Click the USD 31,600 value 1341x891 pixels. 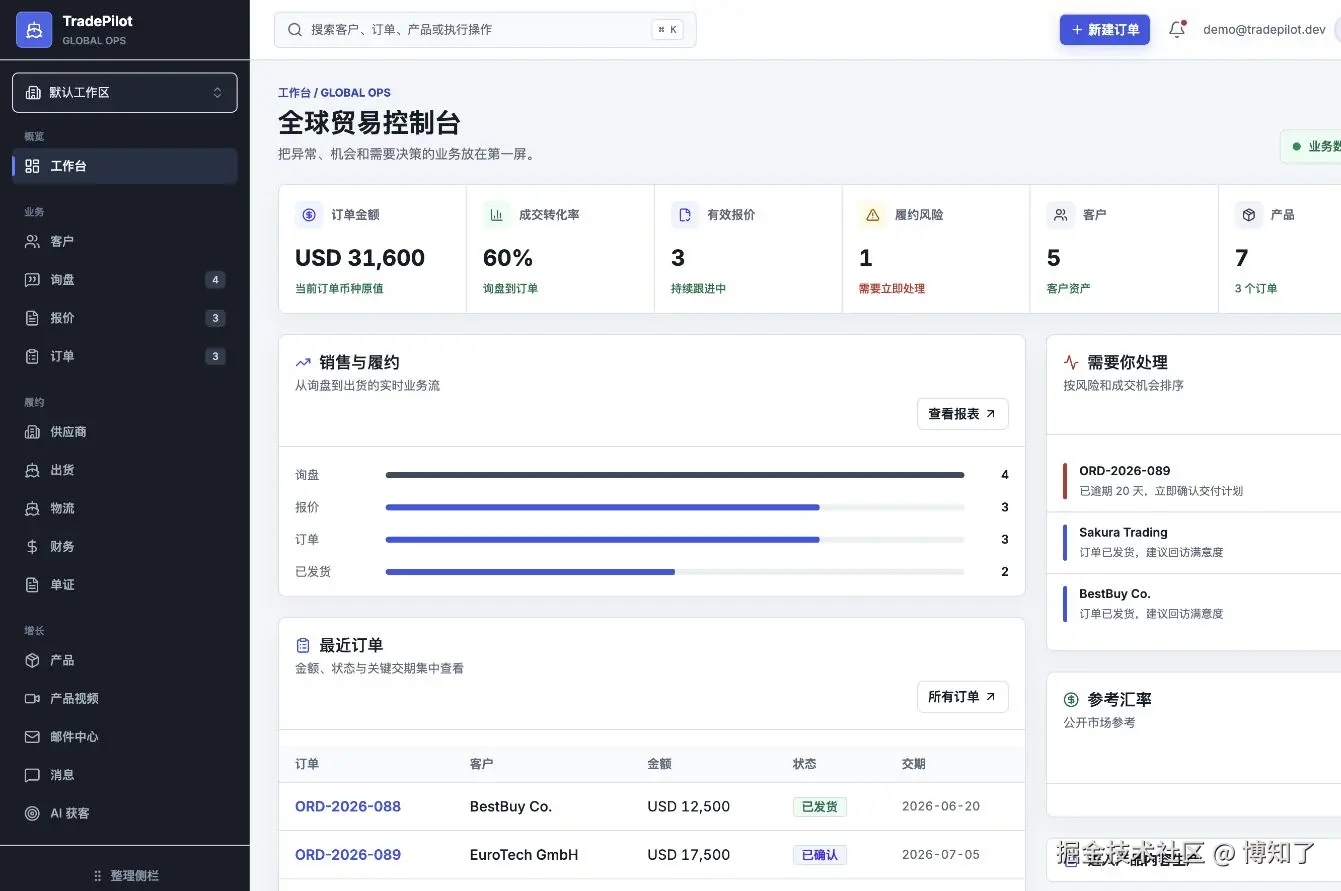[x=360, y=258]
